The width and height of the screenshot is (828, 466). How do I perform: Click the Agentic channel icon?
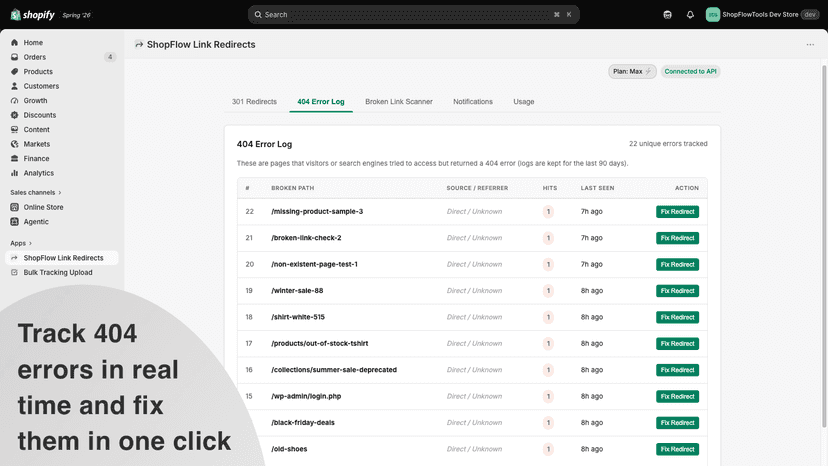(x=14, y=222)
